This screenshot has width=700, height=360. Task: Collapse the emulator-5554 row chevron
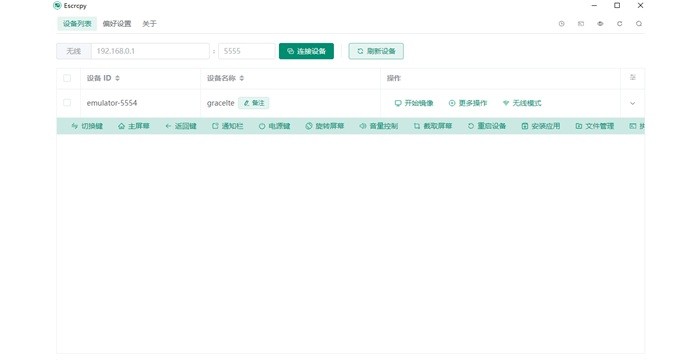(633, 103)
